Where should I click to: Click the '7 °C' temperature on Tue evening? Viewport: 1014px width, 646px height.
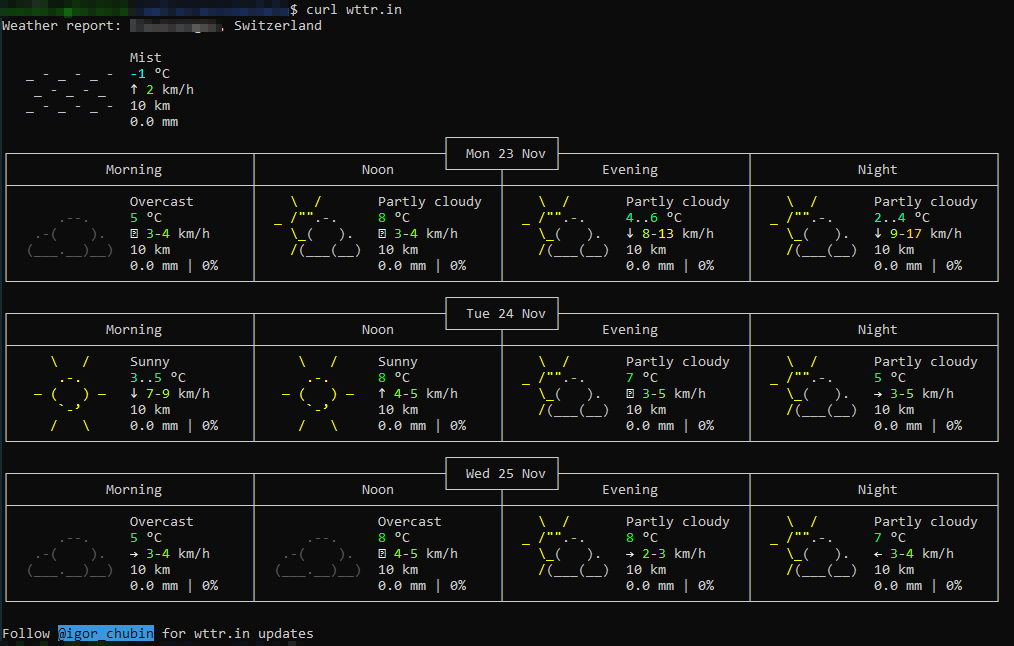point(642,377)
